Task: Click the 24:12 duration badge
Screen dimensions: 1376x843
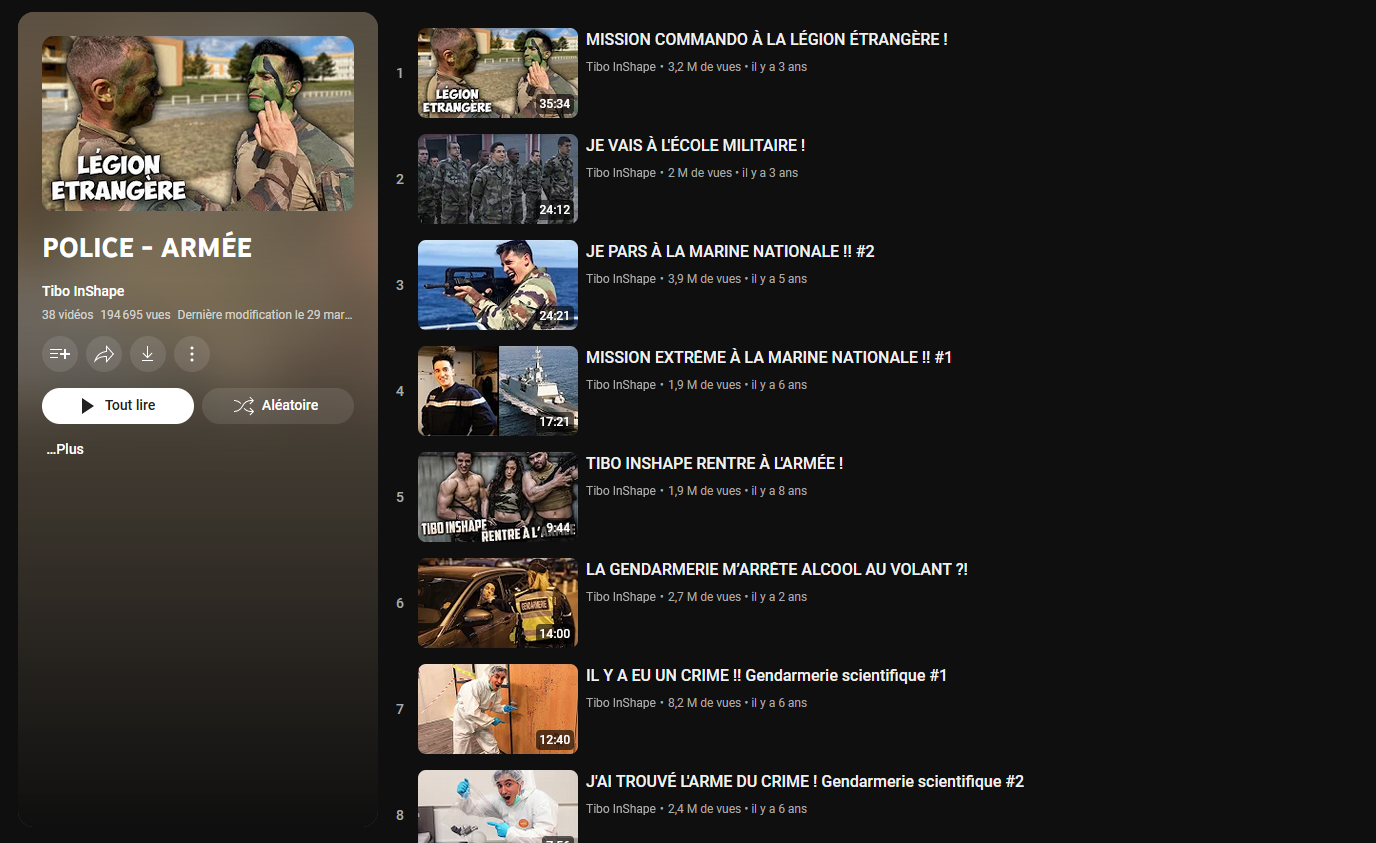Action: 554,210
